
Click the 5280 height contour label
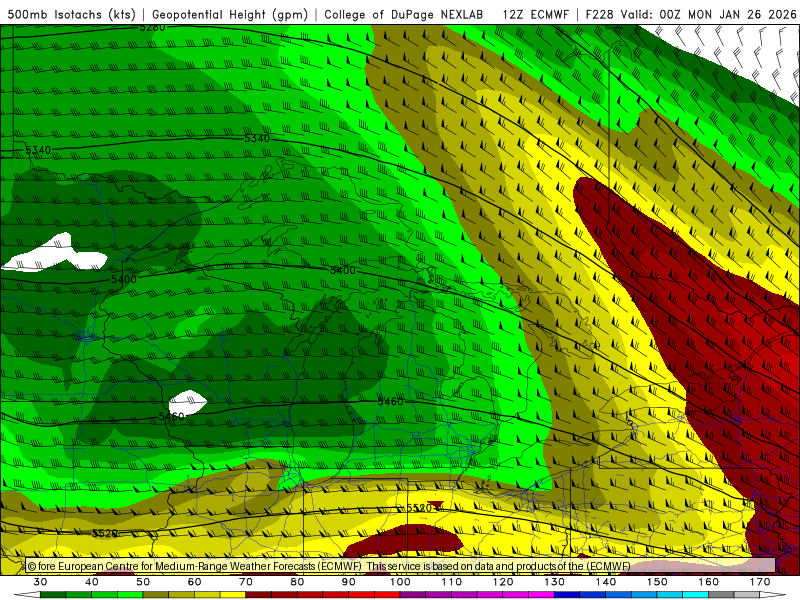pos(152,27)
